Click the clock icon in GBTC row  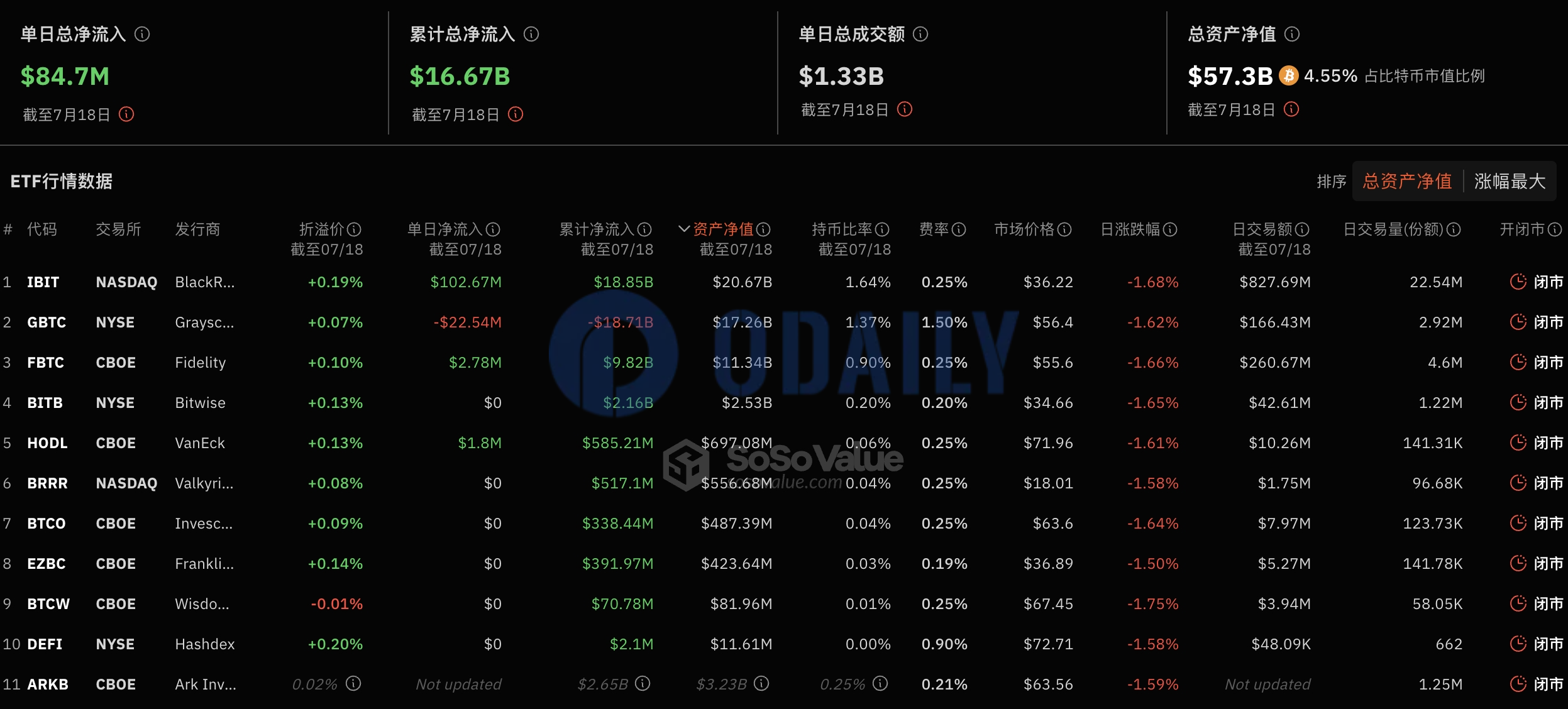click(x=1518, y=322)
